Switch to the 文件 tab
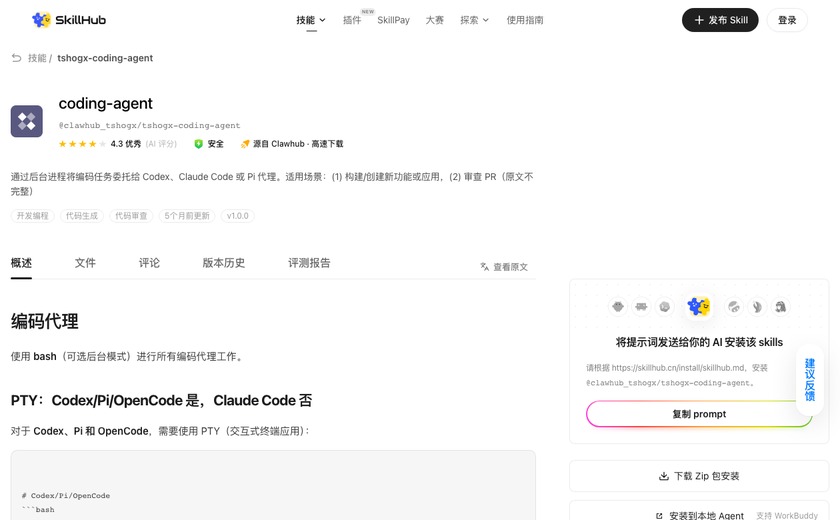840x520 pixels. tap(85, 263)
